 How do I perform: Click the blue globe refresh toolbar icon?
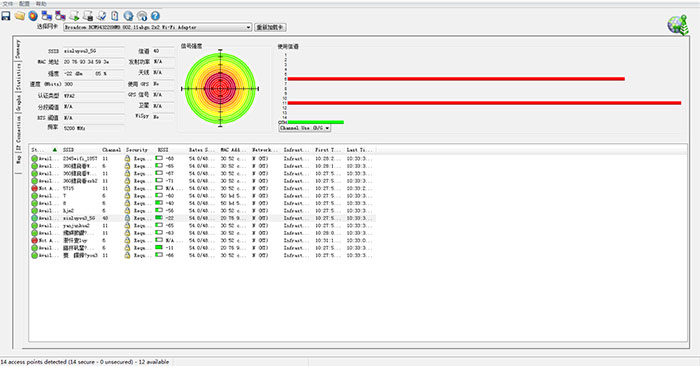pos(128,16)
